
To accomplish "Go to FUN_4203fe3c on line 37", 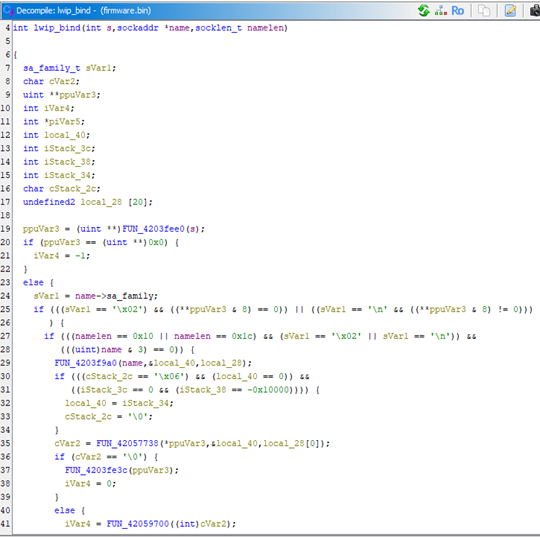I will pyautogui.click(x=96, y=470).
